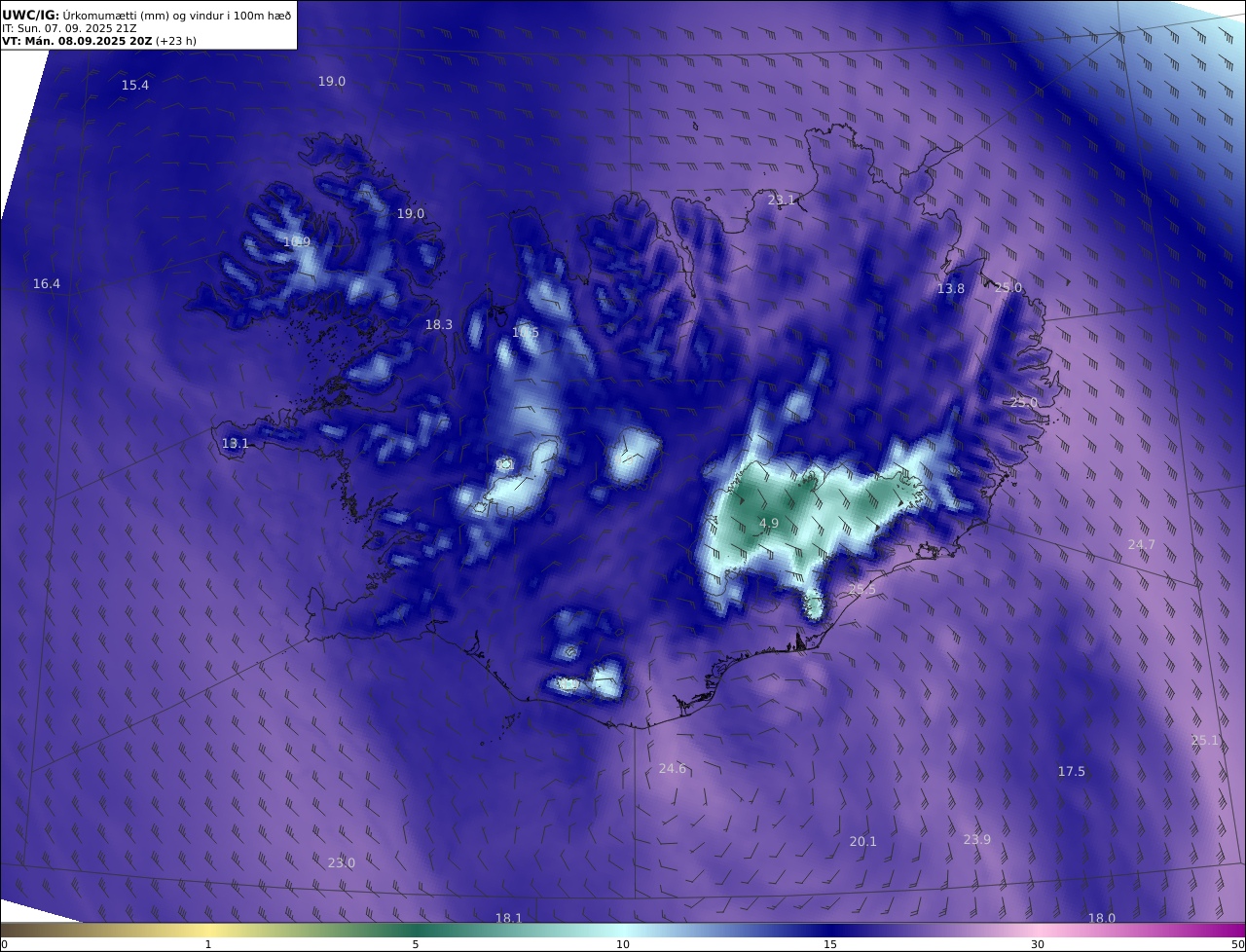Click the 15.4 value on the map
Image resolution: width=1246 pixels, height=952 pixels.
(135, 86)
